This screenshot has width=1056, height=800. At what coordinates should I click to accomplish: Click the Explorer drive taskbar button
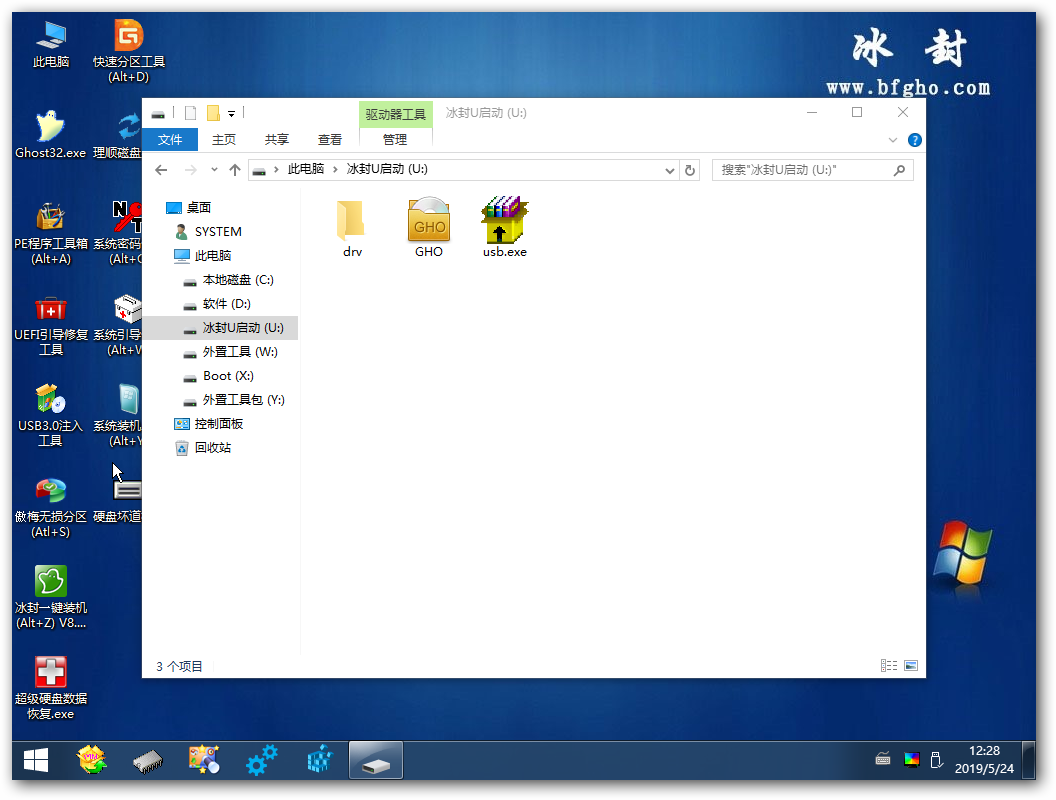pyautogui.click(x=376, y=761)
